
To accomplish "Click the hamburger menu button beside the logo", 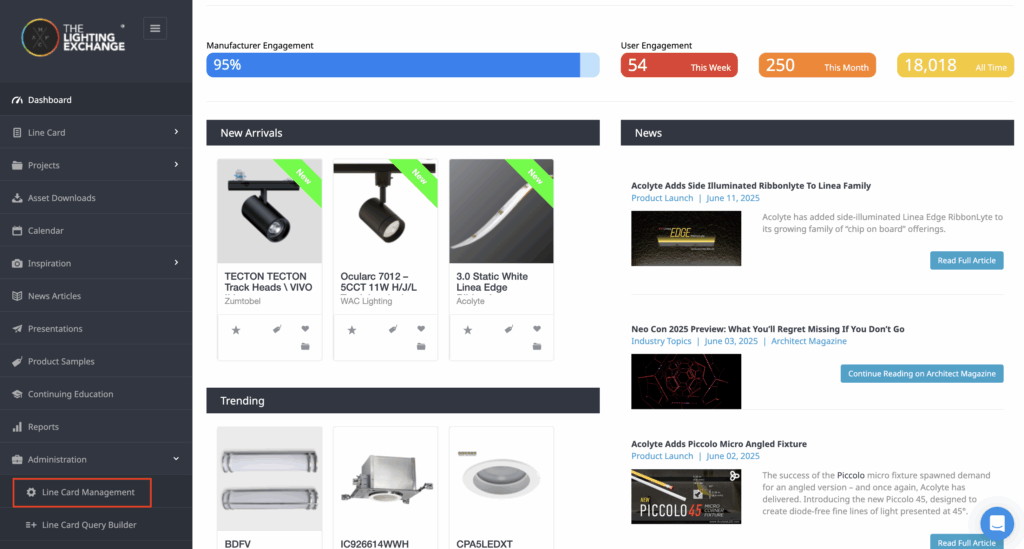I will click(x=155, y=28).
